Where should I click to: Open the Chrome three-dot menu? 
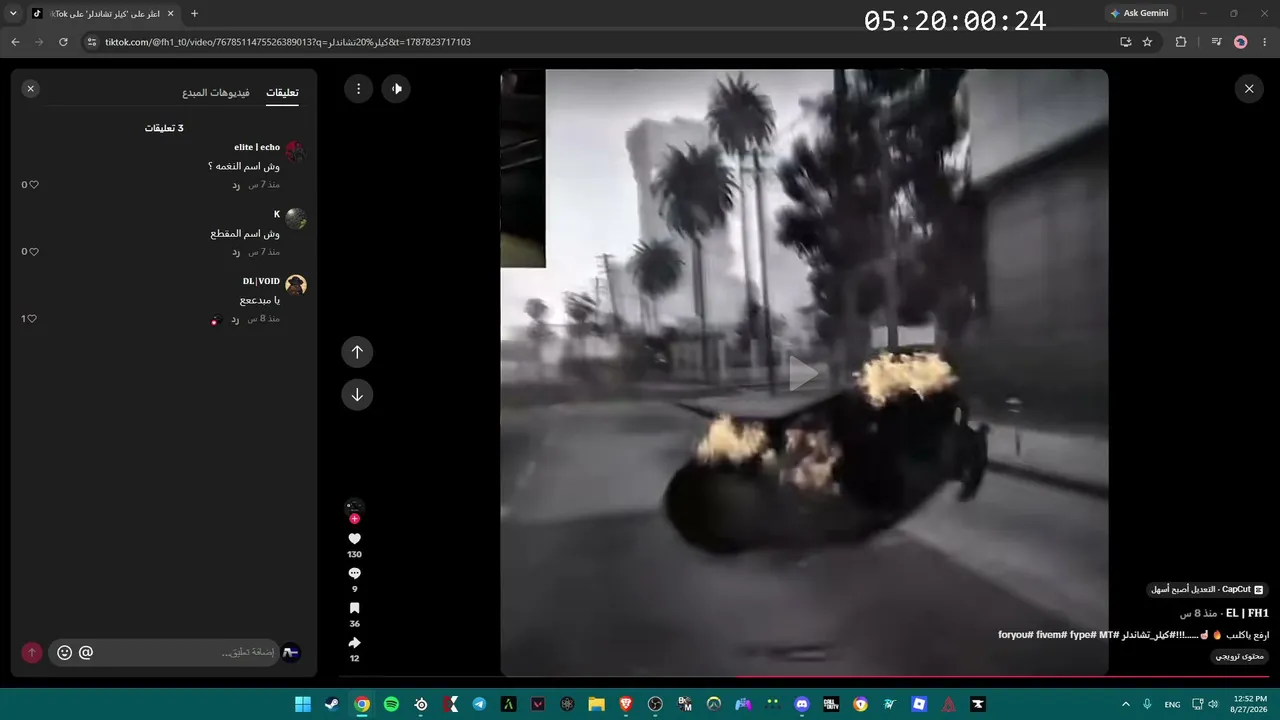point(1265,42)
